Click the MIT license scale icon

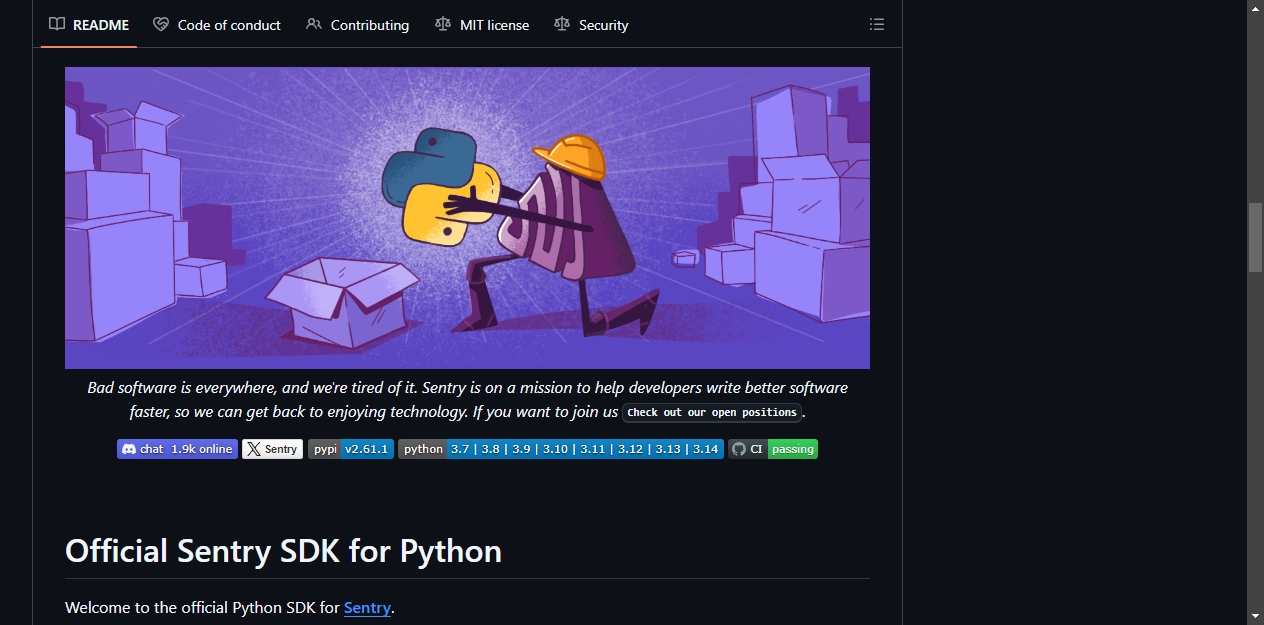pos(443,25)
